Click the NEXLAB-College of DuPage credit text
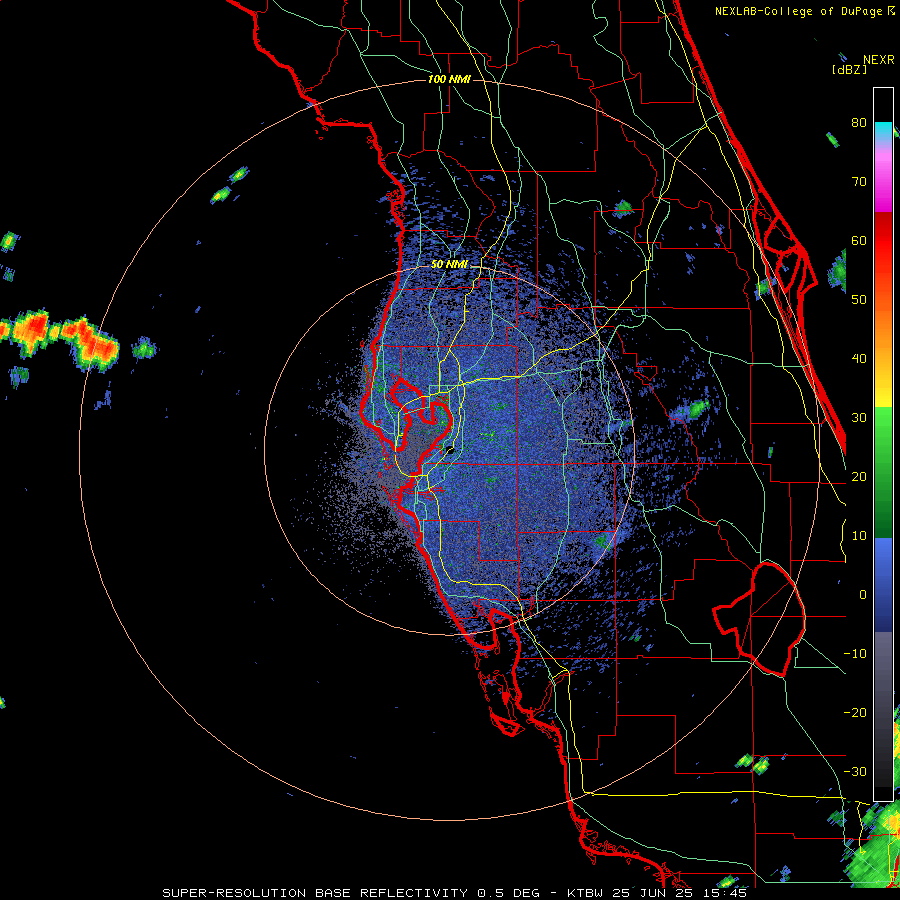Image resolution: width=900 pixels, height=900 pixels. click(x=804, y=11)
